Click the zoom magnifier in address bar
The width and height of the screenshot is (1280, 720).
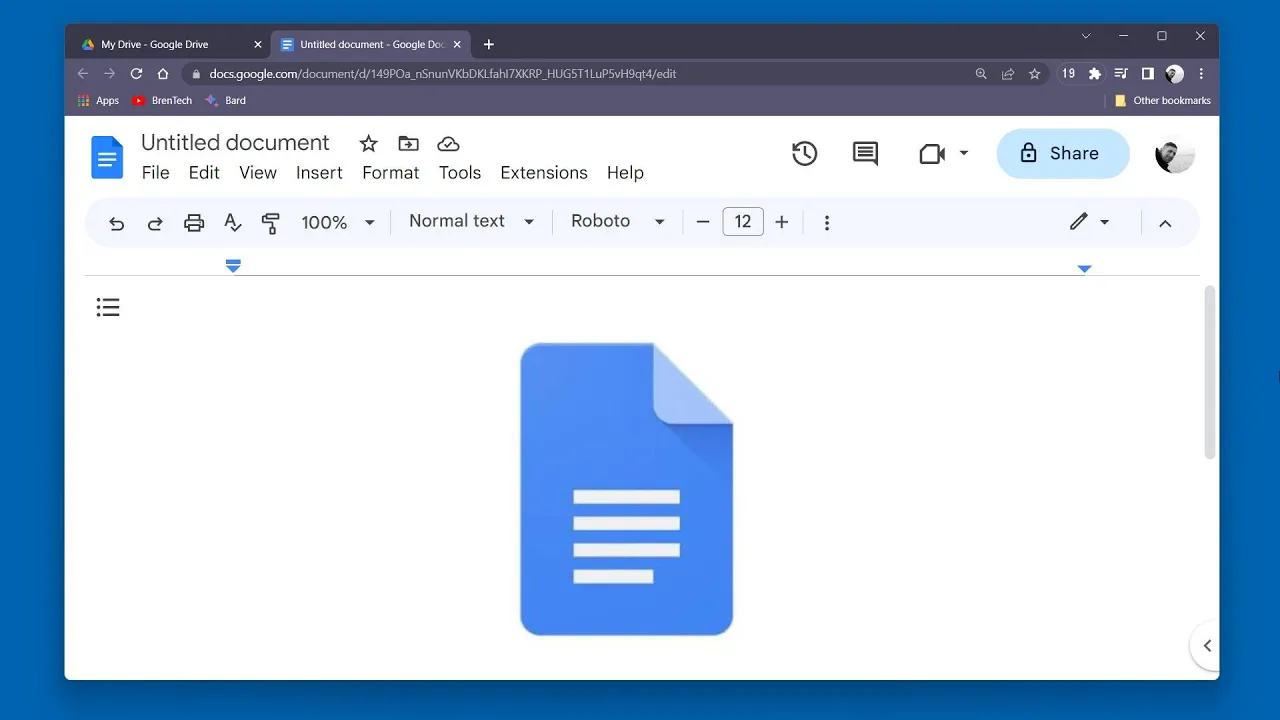point(981,73)
